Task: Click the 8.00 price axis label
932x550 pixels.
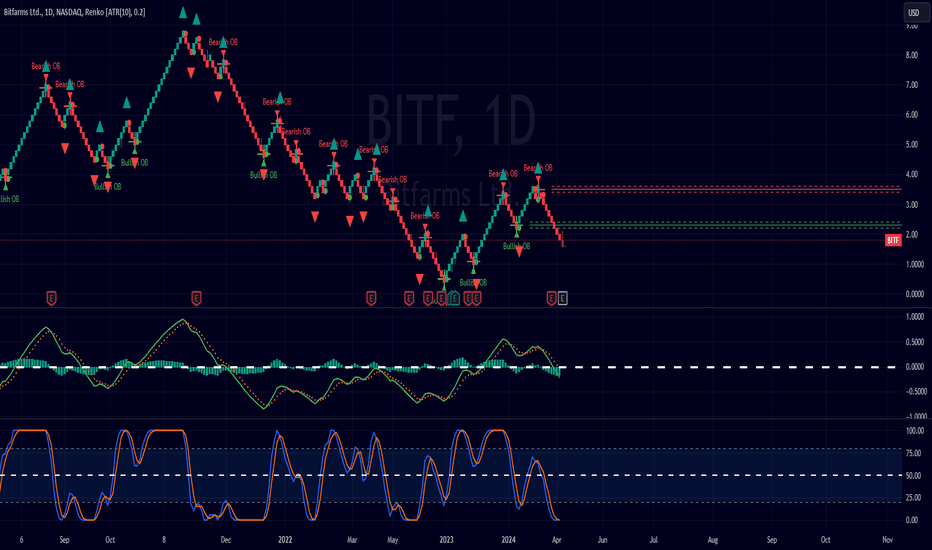Action: [912, 55]
